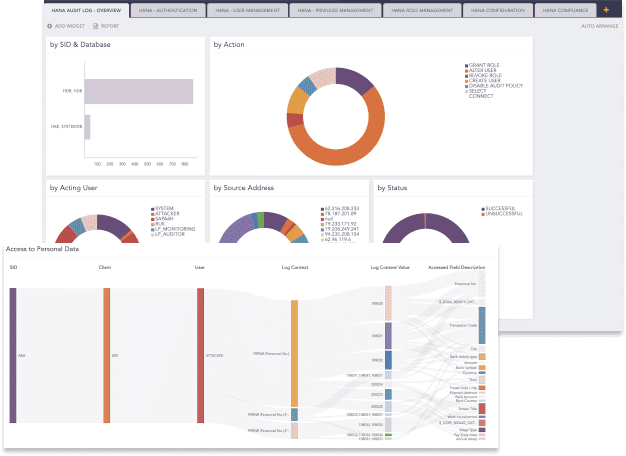Viewport: 626px width, 456px height.
Task: Switch to the HANA - Authentication tab
Action: 168,10
